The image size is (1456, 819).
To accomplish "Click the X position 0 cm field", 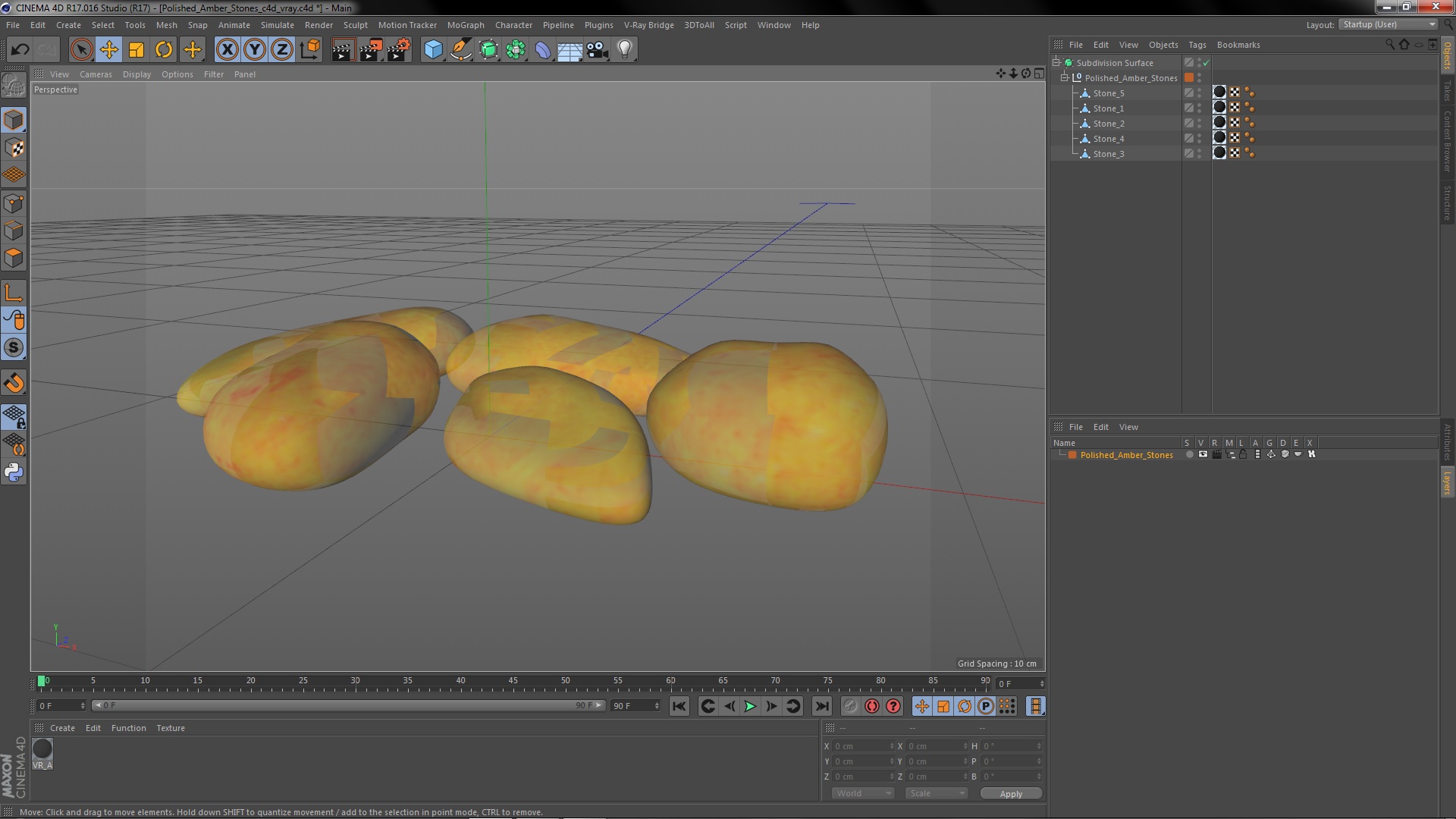I will [x=863, y=746].
